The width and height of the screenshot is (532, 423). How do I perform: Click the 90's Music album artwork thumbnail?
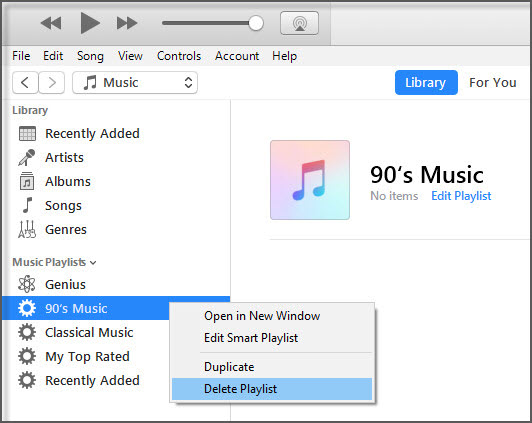tap(310, 180)
